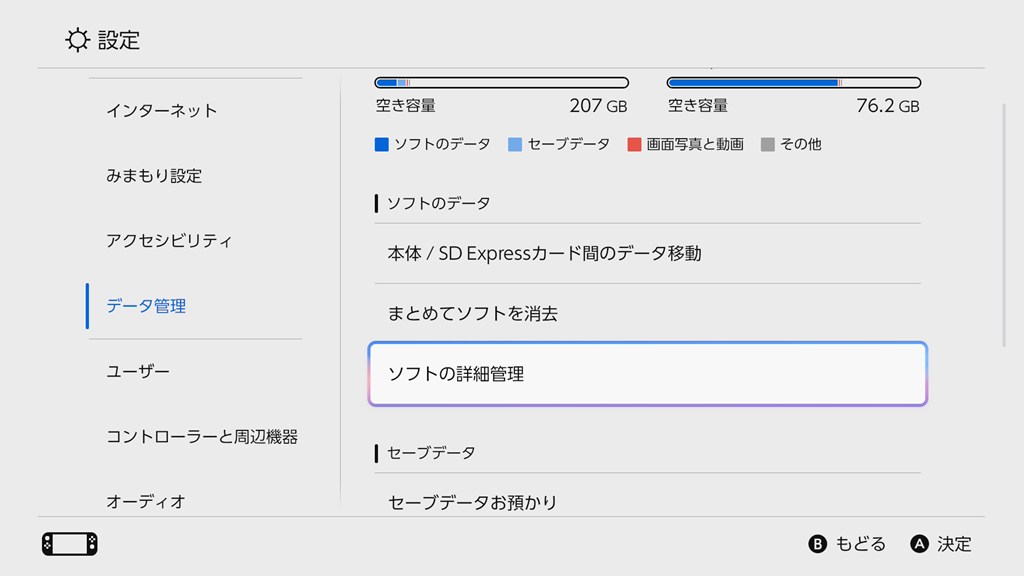Click the blue ソフトのデータ legend square
Viewport: 1024px width, 576px height.
[381, 144]
